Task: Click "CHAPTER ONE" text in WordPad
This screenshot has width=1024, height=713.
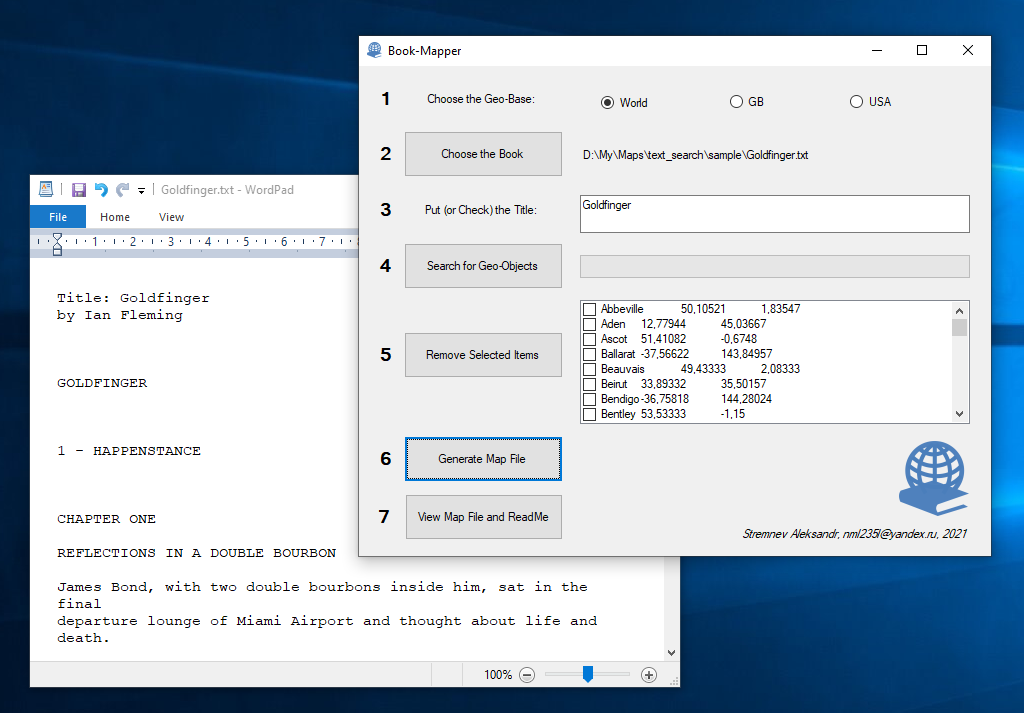Action: pyautogui.click(x=106, y=519)
